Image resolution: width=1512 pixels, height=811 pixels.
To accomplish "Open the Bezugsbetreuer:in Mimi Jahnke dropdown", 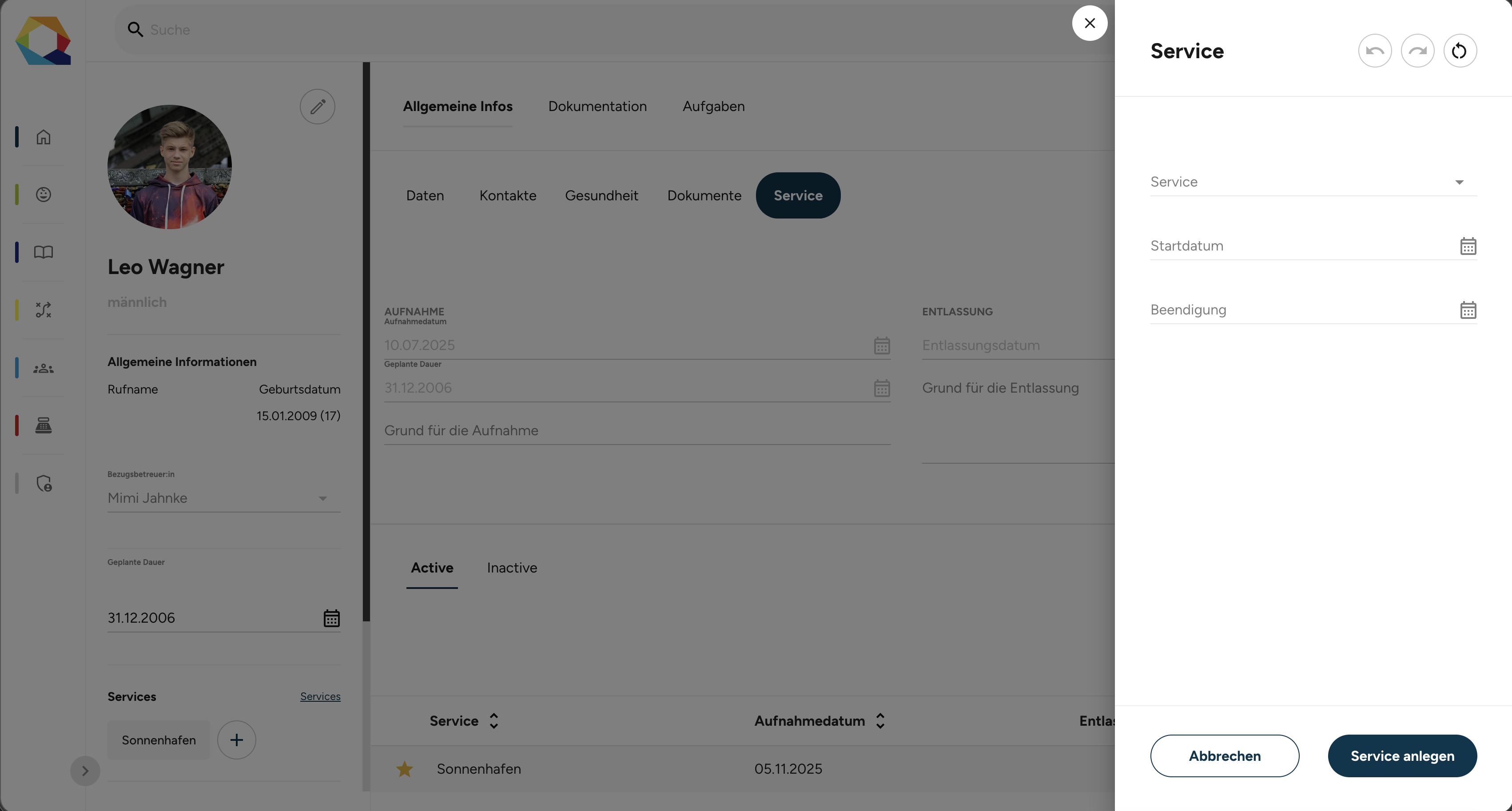I will pyautogui.click(x=223, y=498).
